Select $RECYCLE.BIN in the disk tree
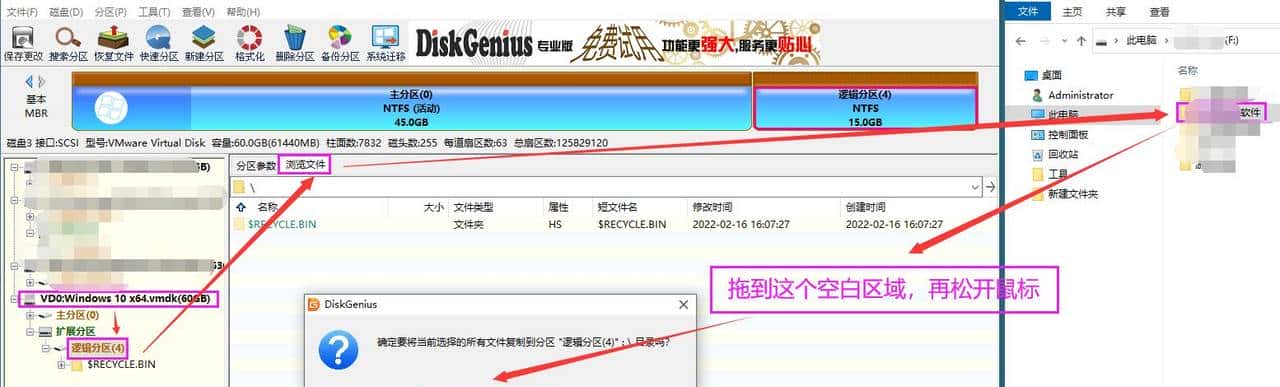This screenshot has width=1280, height=387. click(x=121, y=364)
